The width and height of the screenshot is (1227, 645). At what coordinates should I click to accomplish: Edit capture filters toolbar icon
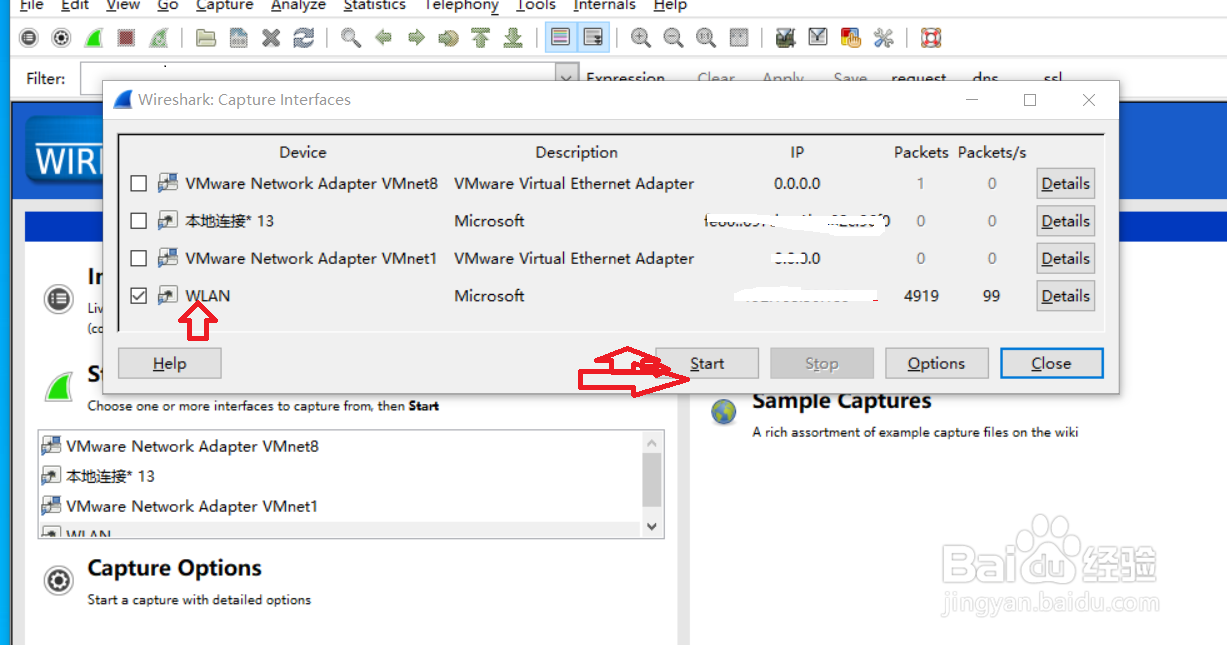tap(786, 38)
